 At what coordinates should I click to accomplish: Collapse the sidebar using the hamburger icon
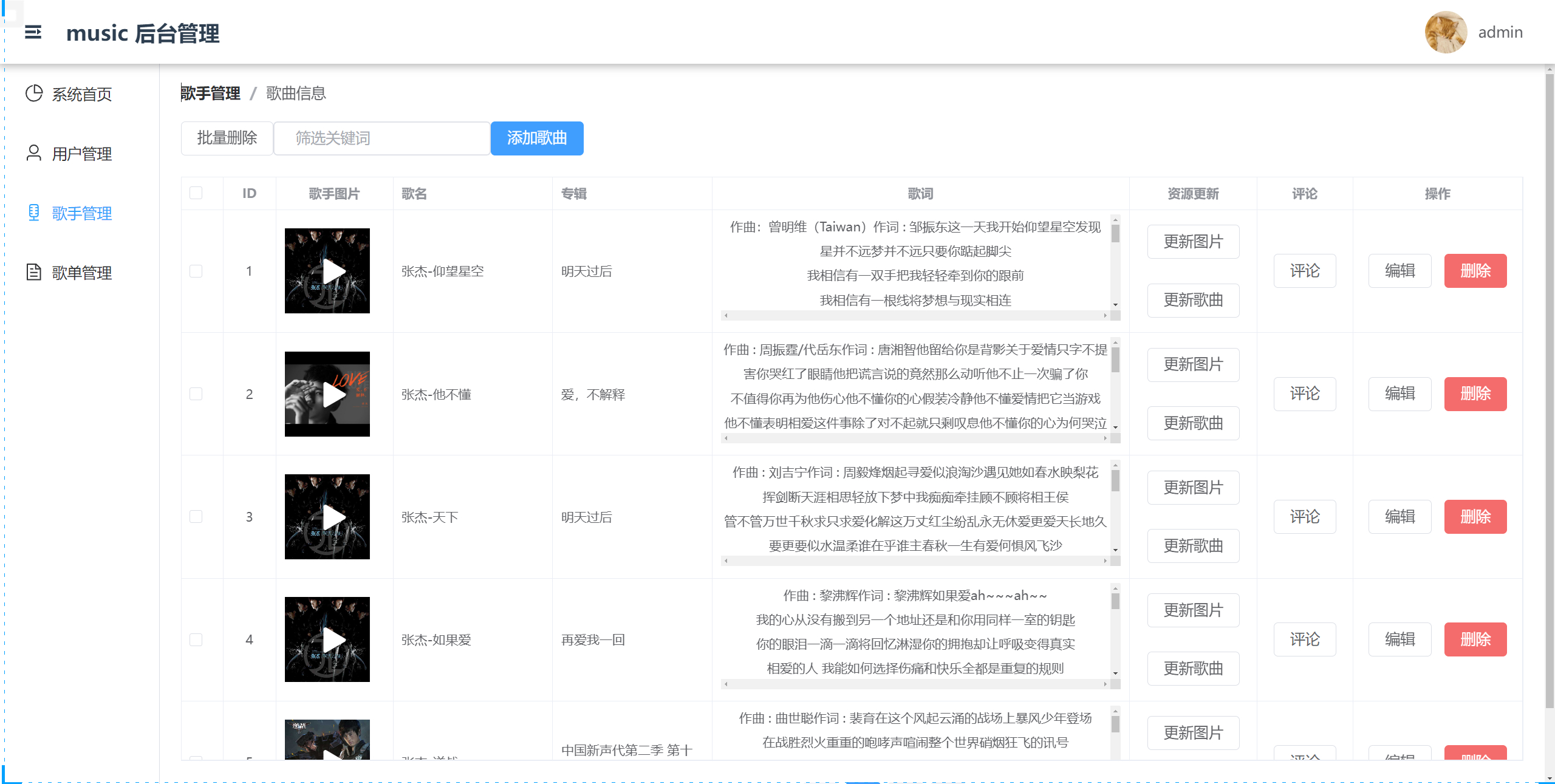coord(33,33)
